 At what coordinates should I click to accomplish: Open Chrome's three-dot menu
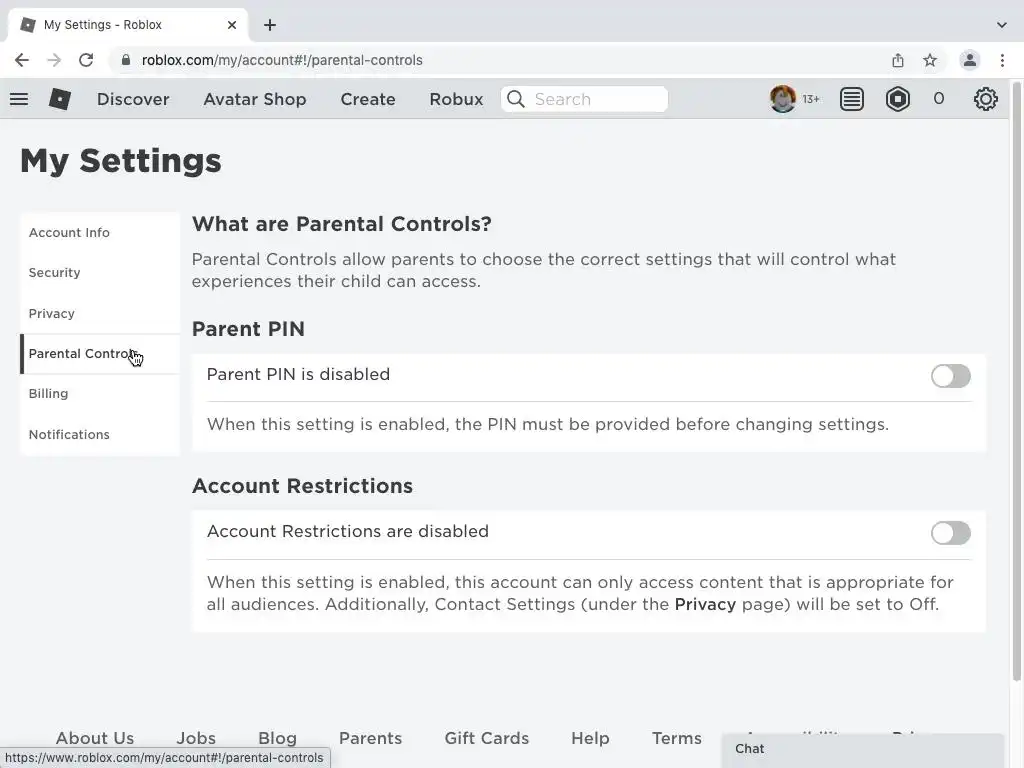tap(1002, 60)
